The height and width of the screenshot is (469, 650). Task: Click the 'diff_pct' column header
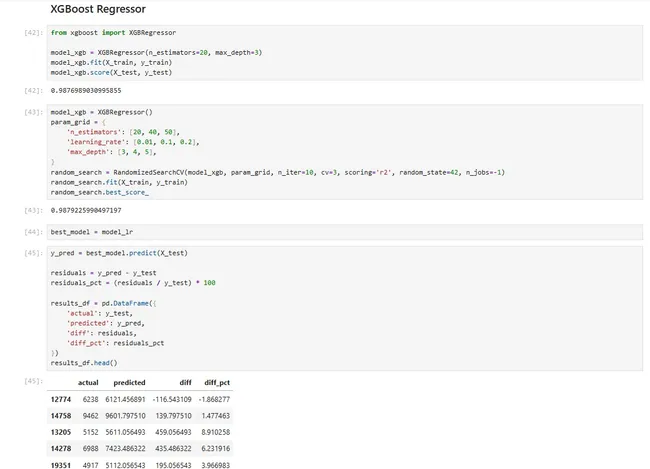(x=217, y=383)
